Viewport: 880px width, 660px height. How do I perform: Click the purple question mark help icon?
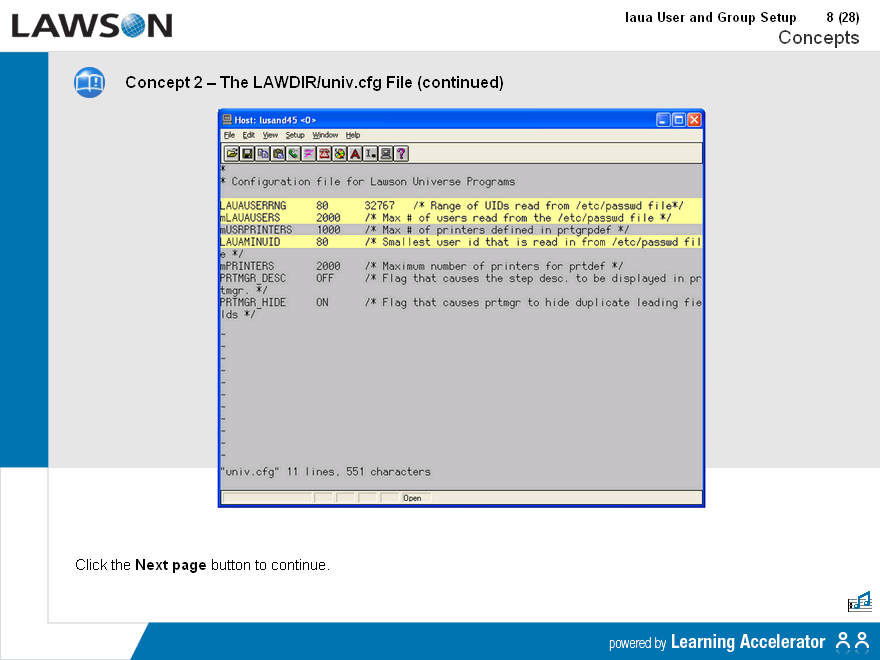(x=401, y=153)
